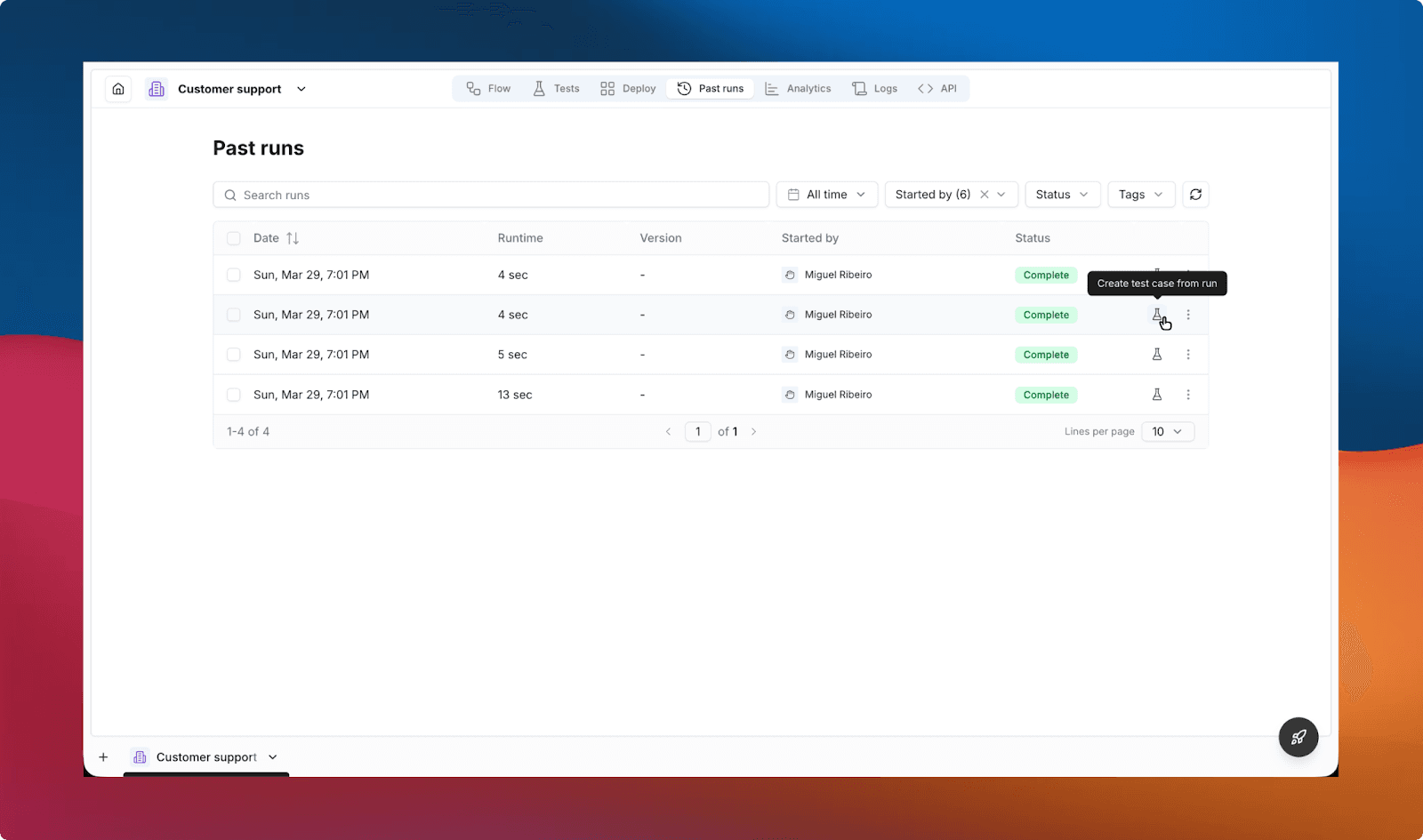The image size is (1423, 840).
Task: Open the run with 13 sec runtime
Action: coord(711,395)
